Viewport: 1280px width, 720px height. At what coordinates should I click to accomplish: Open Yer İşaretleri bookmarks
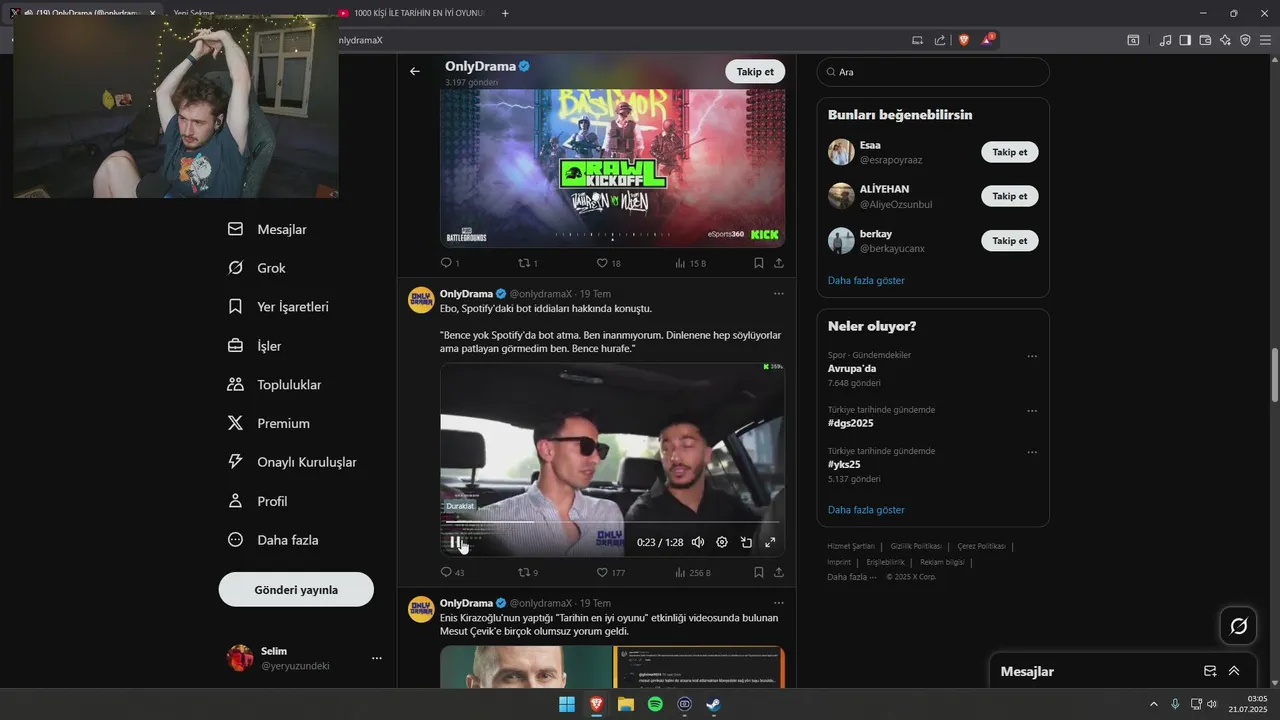(x=278, y=307)
